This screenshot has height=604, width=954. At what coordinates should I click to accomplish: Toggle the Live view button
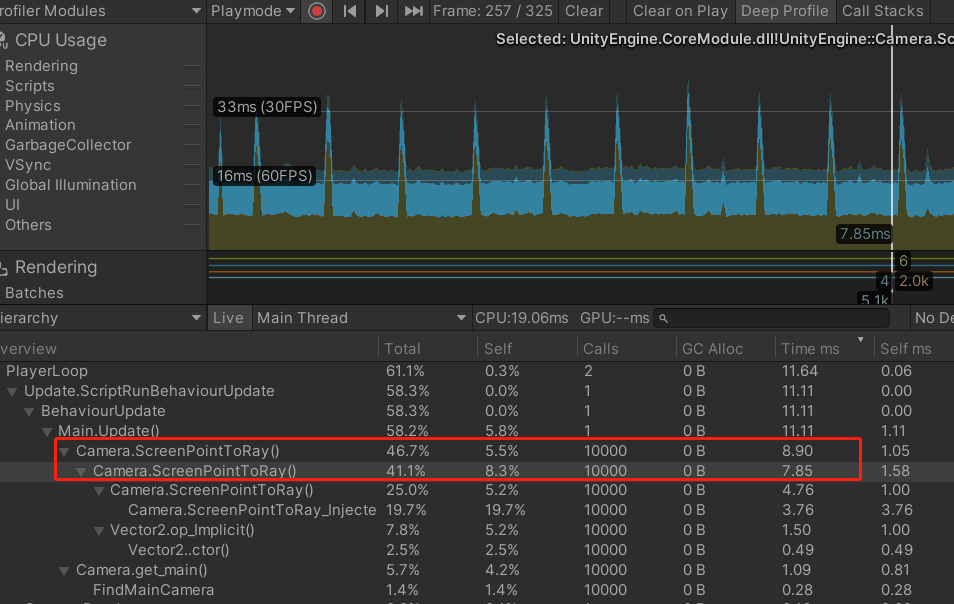[229, 317]
